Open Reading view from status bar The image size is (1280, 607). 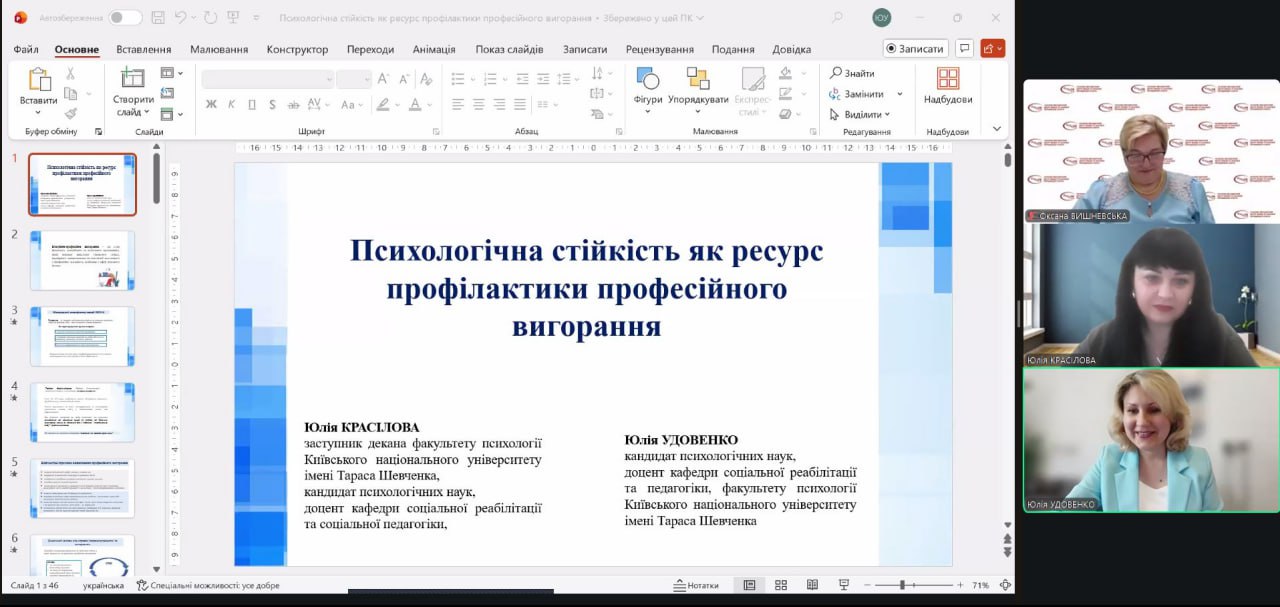point(812,585)
